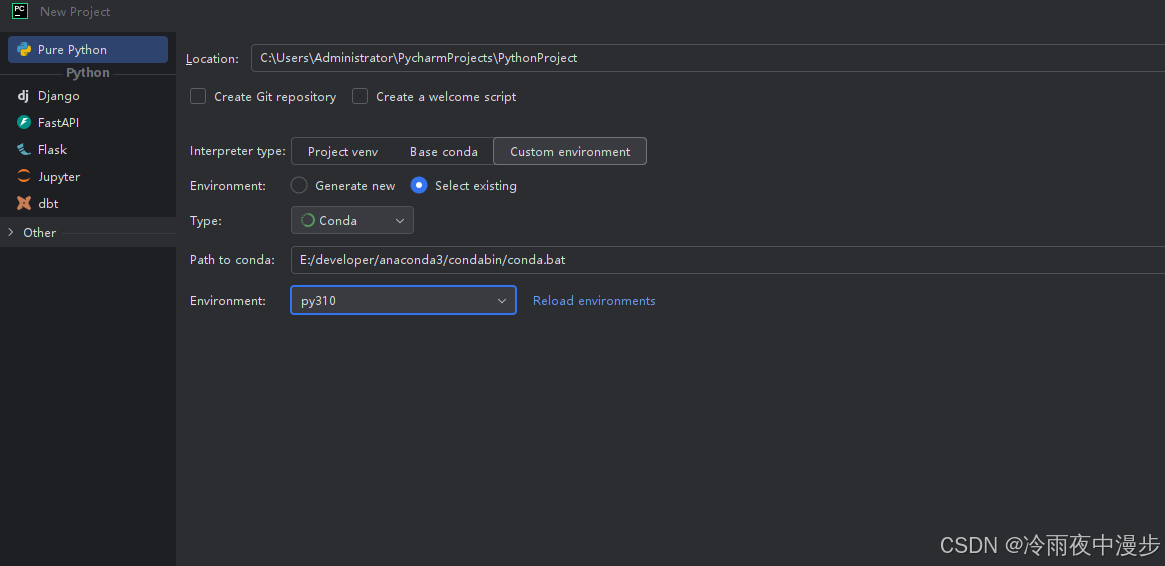
Task: Click the PyCharm logo icon in title bar
Action: tap(20, 11)
